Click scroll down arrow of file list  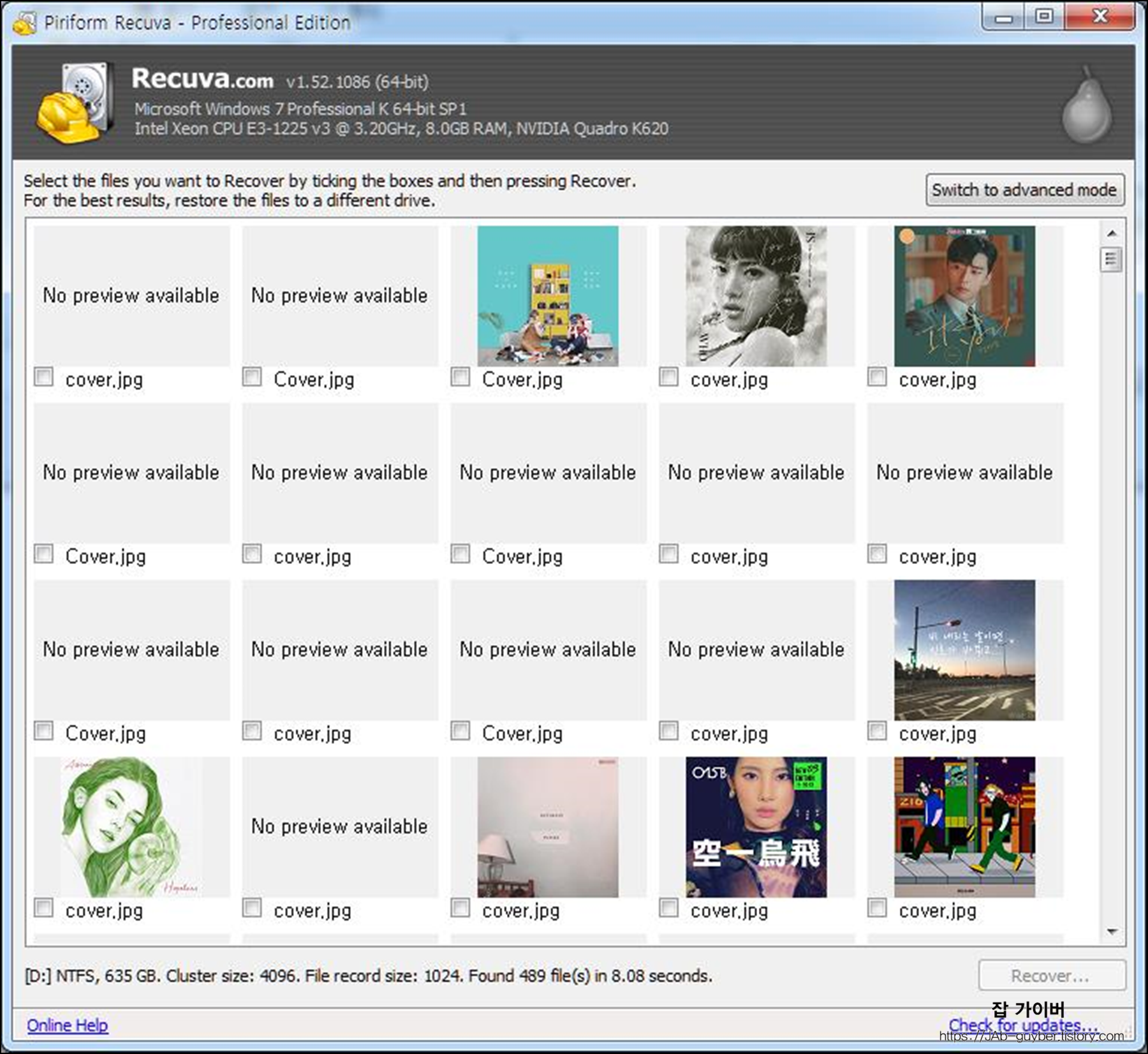point(1112,932)
